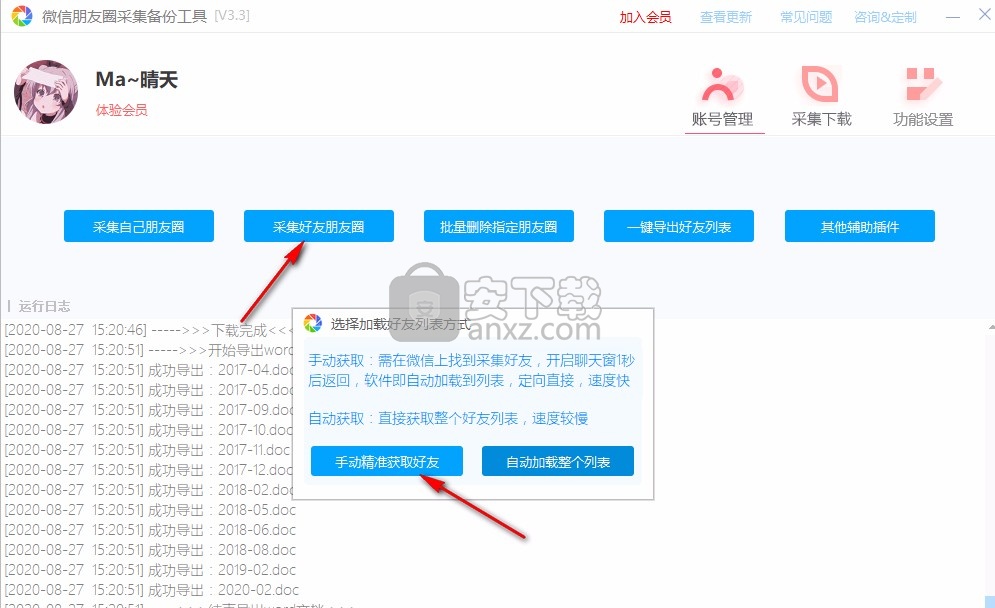Choose 自动加载整个列表 in the dialog

pos(558,461)
